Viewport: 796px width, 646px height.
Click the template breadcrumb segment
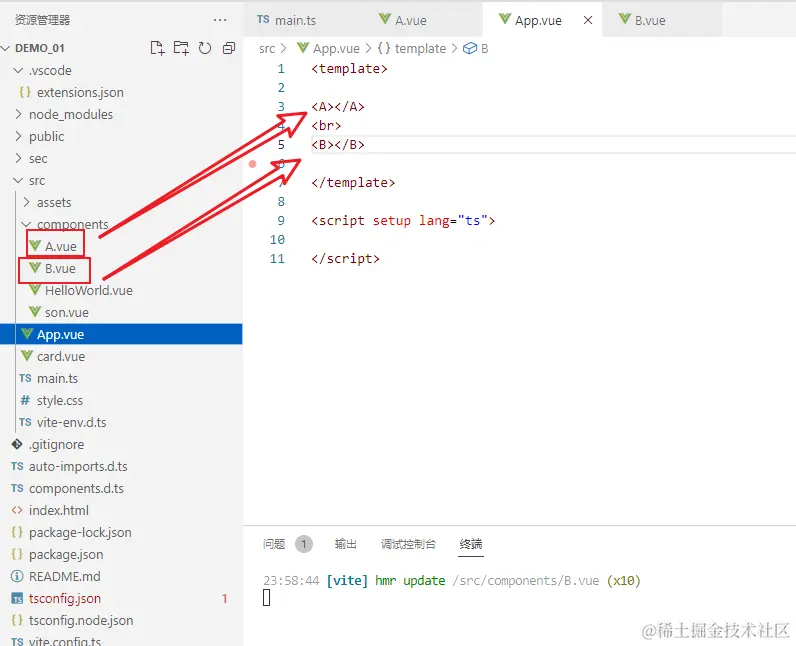(x=412, y=48)
